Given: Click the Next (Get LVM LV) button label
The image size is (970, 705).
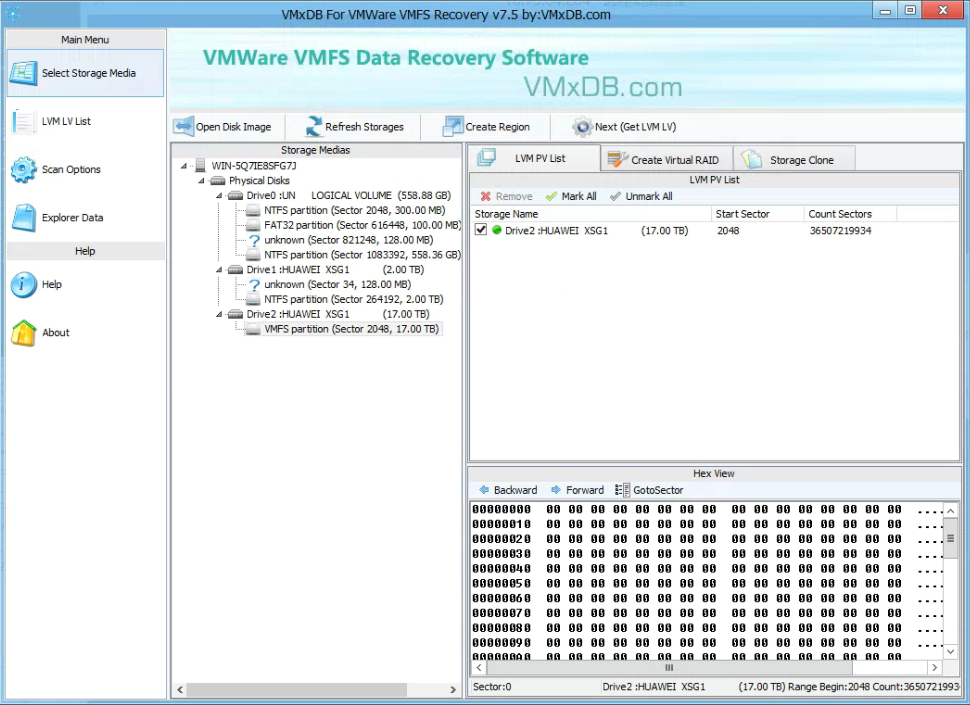Looking at the screenshot, I should (x=635, y=127).
